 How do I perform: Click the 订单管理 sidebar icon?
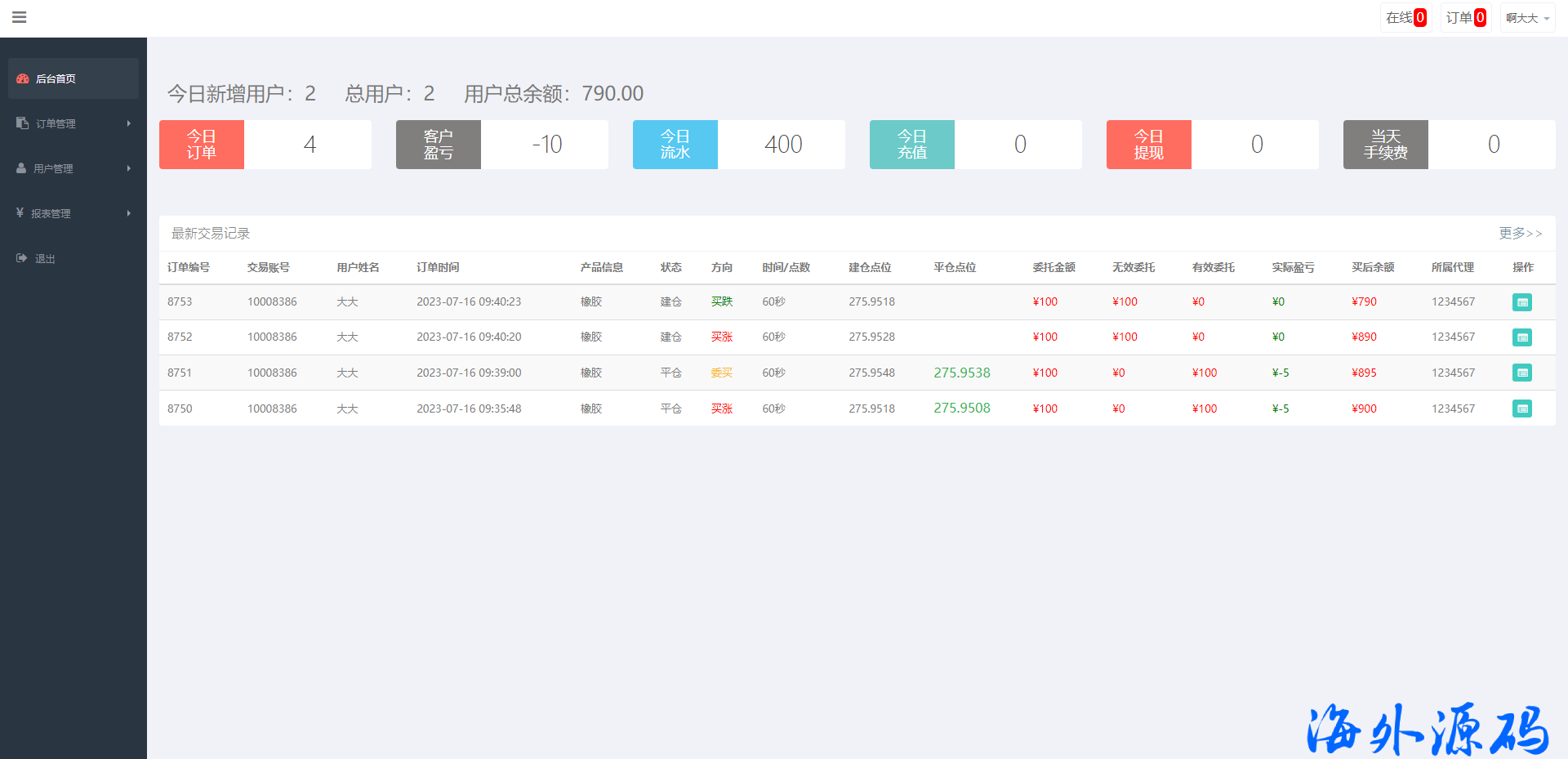click(22, 123)
